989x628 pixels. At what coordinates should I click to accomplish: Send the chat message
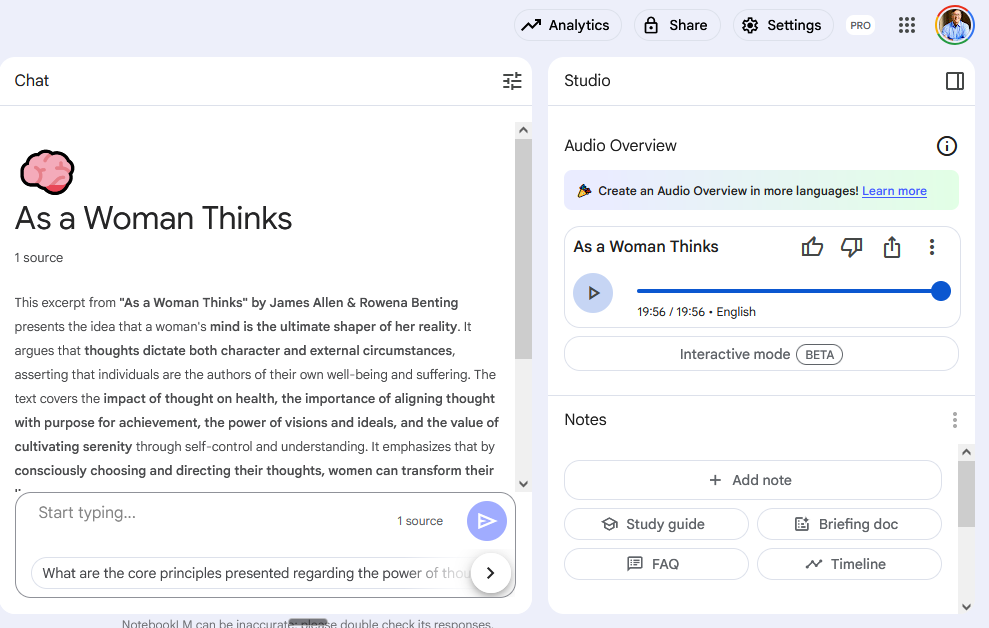coord(487,521)
